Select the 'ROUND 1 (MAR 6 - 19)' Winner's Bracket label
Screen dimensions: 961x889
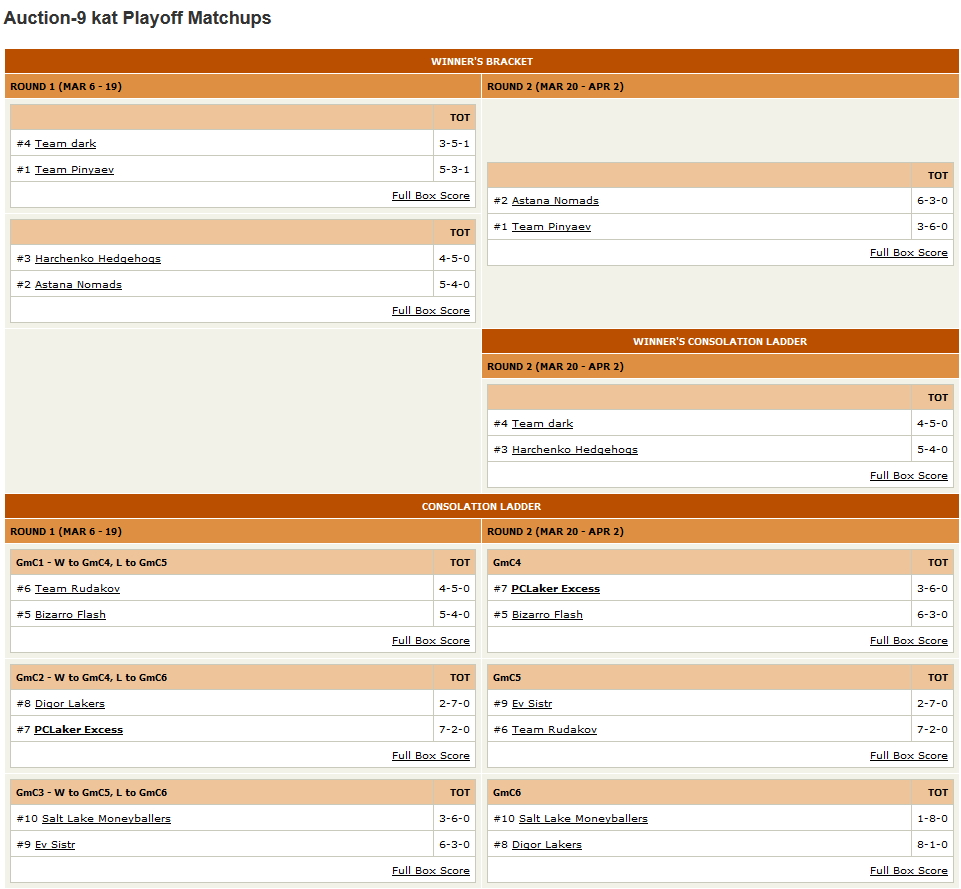pos(66,86)
